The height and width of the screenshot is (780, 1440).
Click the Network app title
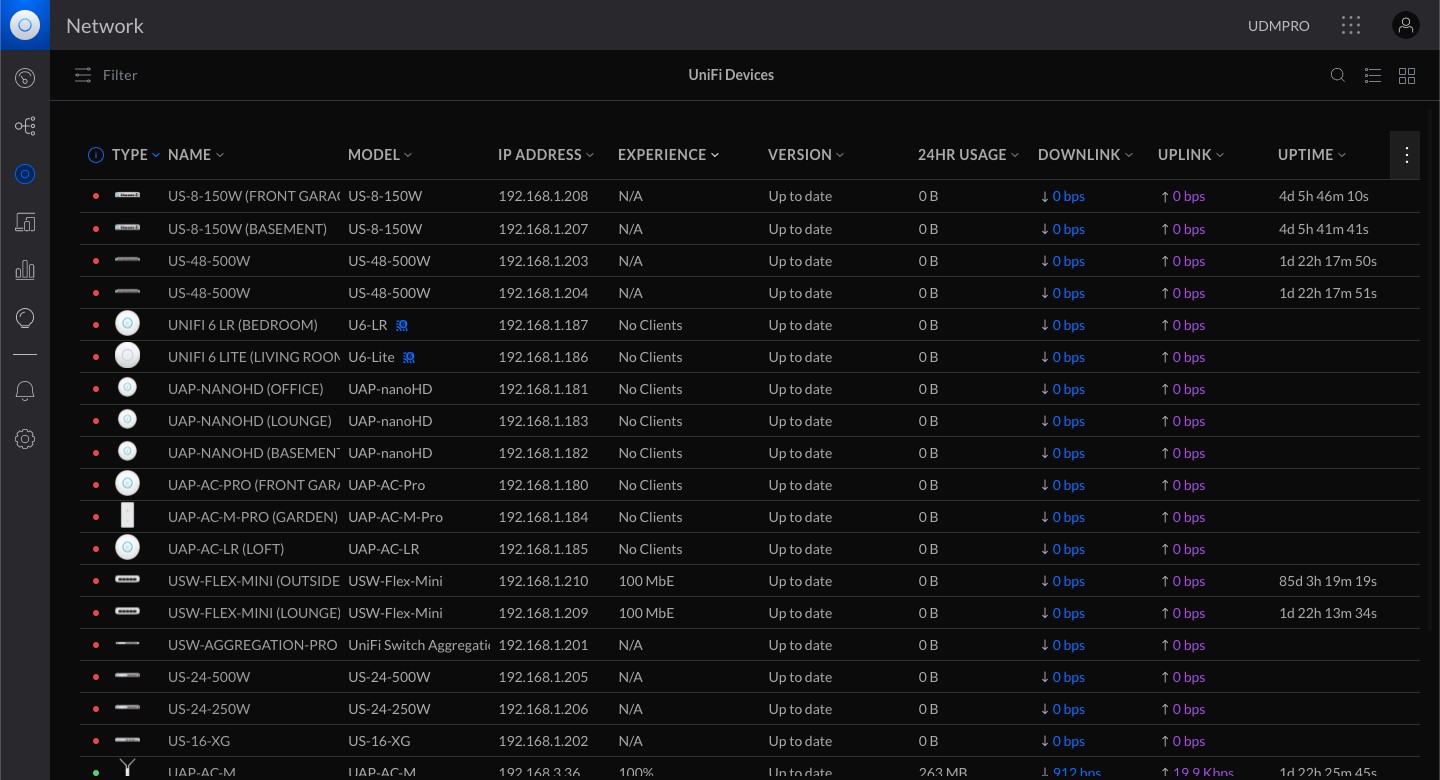point(105,26)
